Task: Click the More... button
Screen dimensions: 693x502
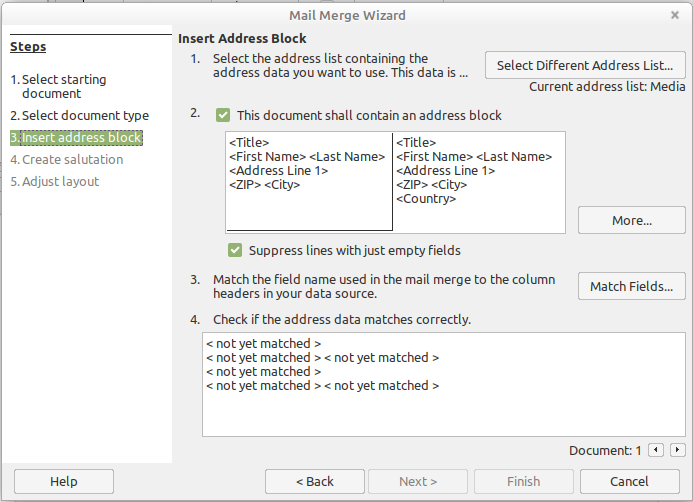Action: 632,220
